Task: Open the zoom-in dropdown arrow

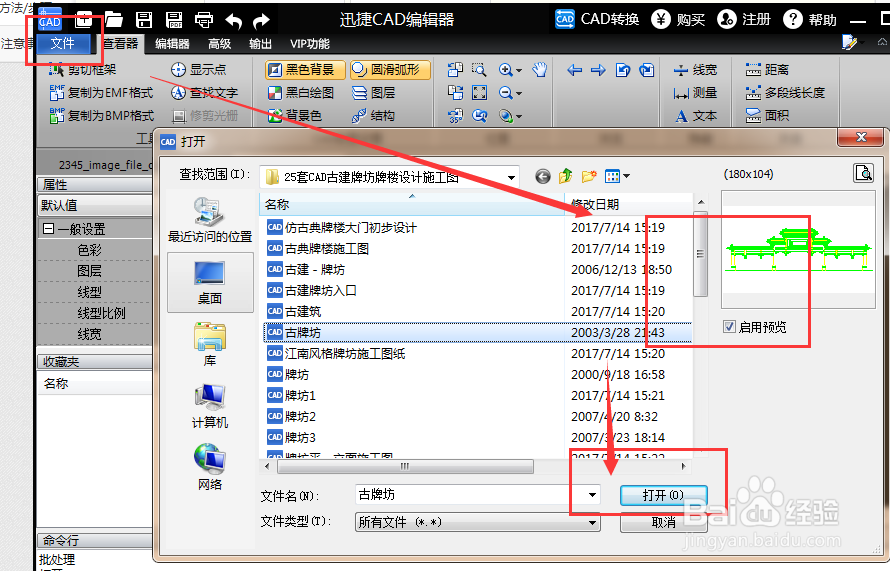Action: coord(519,70)
